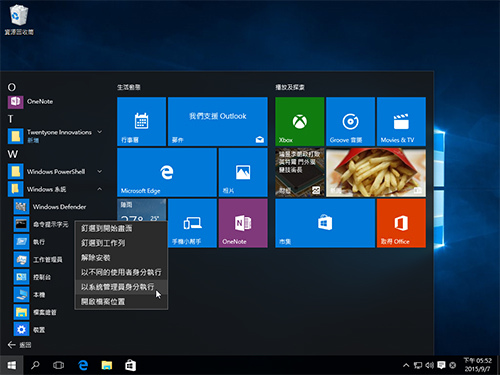Expand the Twentyone Innovations folder chevron

pyautogui.click(x=100, y=132)
